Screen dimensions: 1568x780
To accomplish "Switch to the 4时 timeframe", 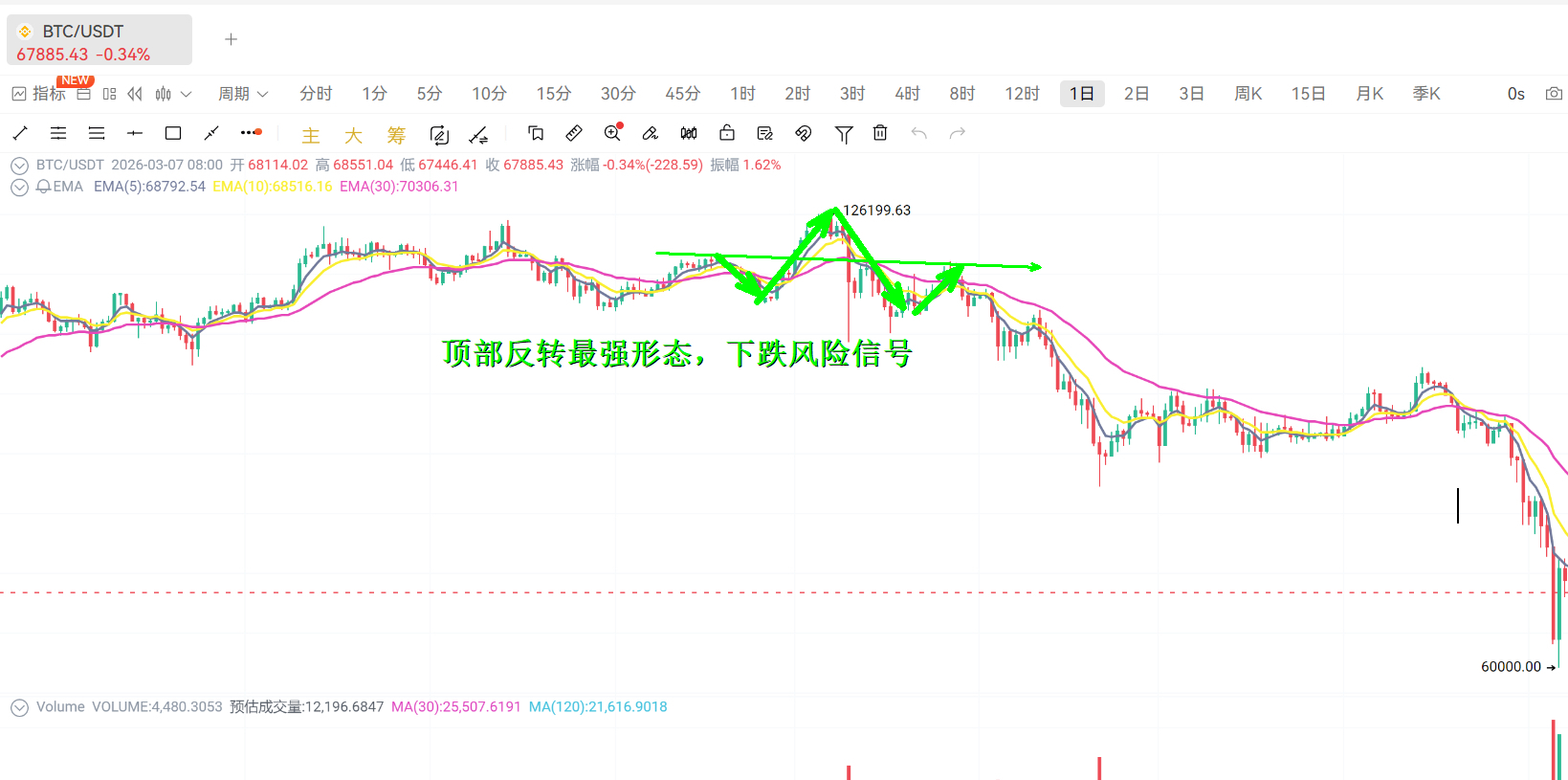I will [x=907, y=94].
